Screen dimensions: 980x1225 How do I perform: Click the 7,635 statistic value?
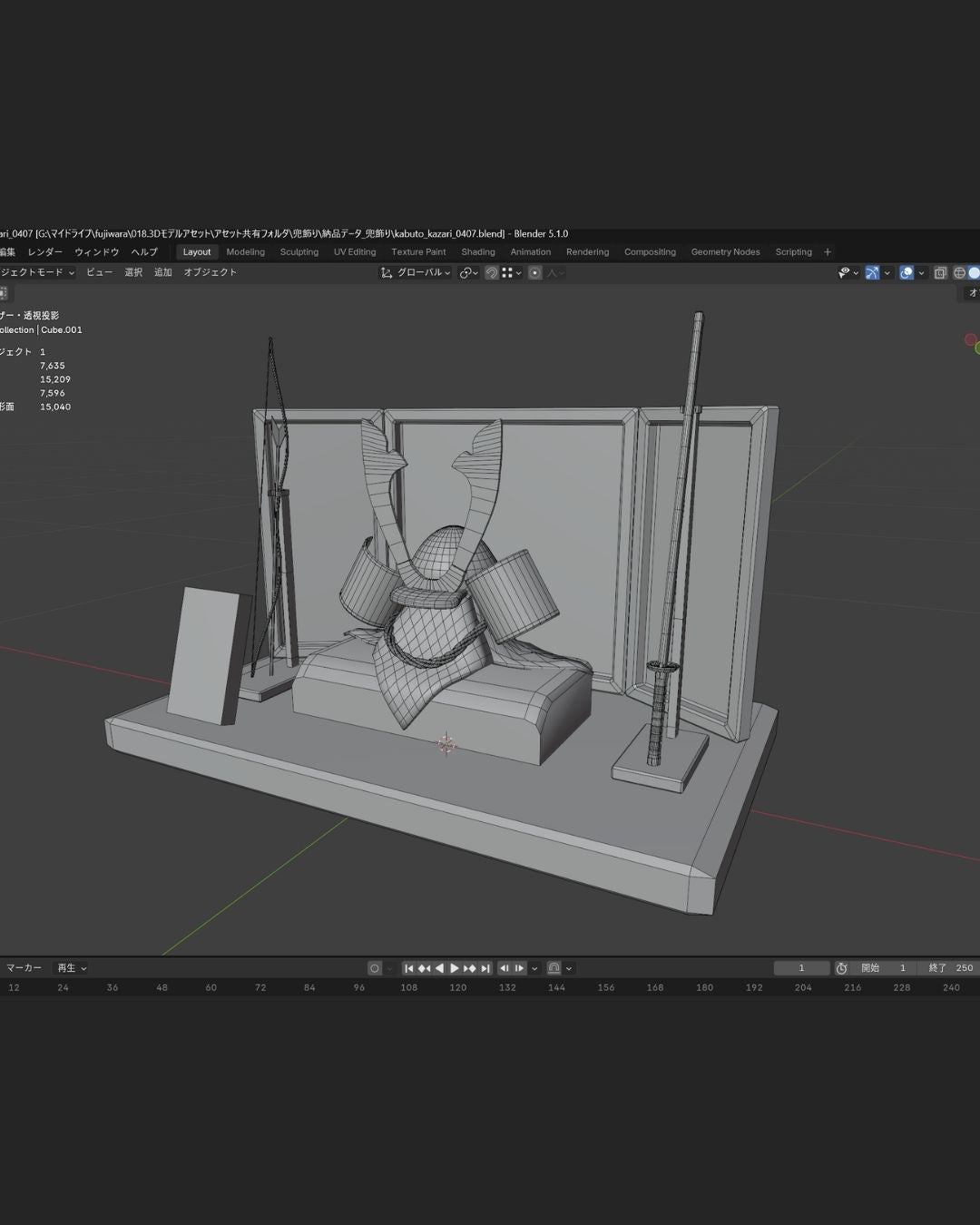click(53, 366)
